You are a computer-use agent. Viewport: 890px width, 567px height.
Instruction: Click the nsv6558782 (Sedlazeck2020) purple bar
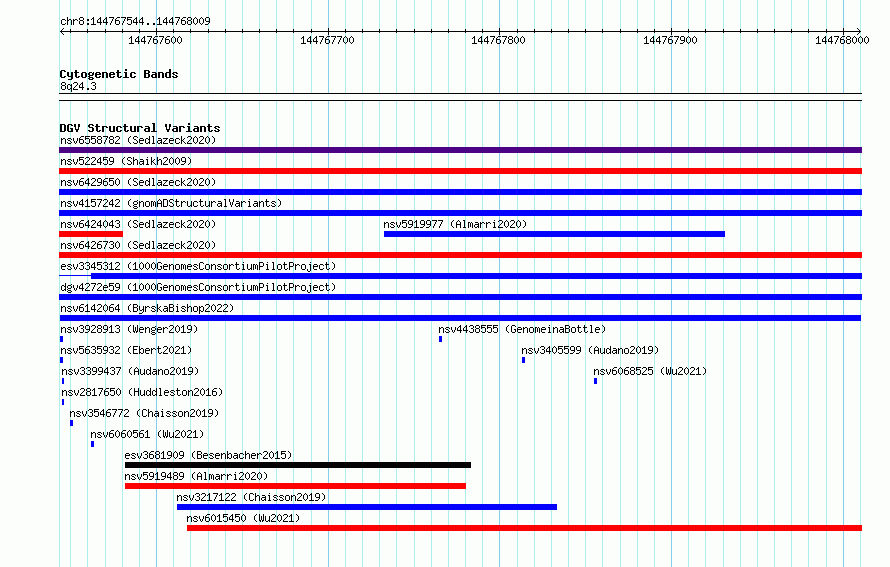point(460,150)
